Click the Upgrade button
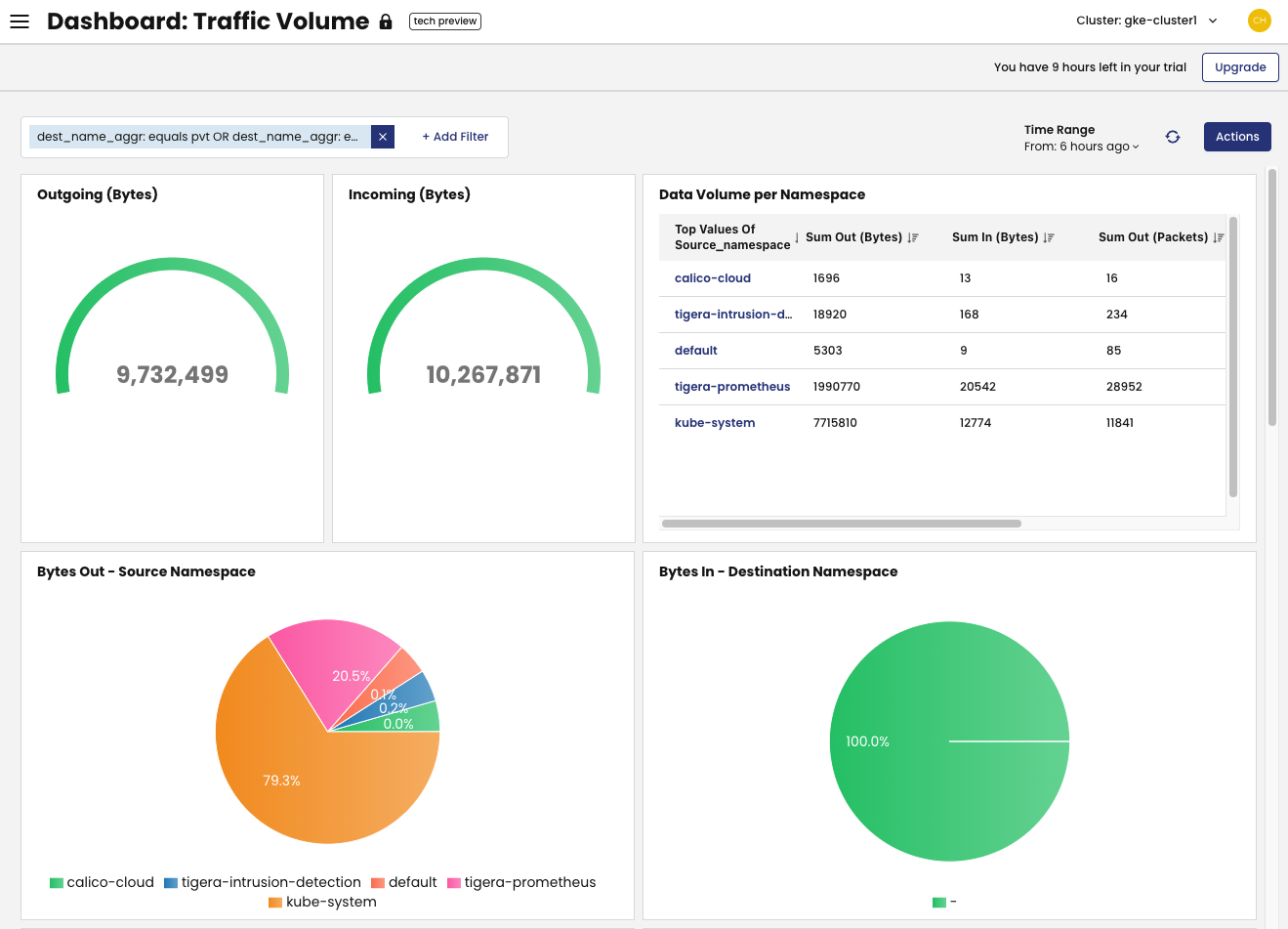 pos(1239,67)
